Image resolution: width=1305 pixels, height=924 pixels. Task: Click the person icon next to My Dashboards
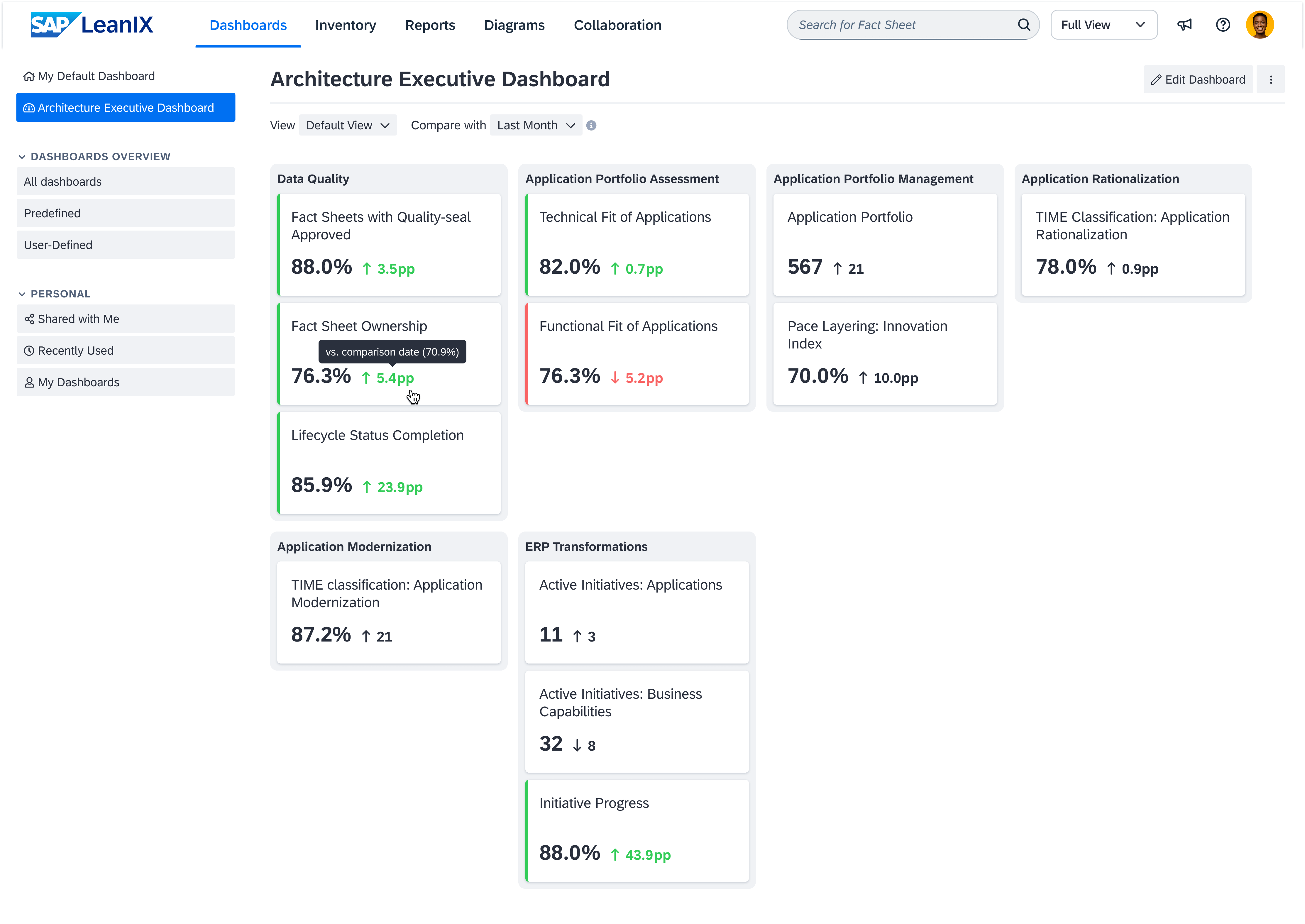point(29,382)
